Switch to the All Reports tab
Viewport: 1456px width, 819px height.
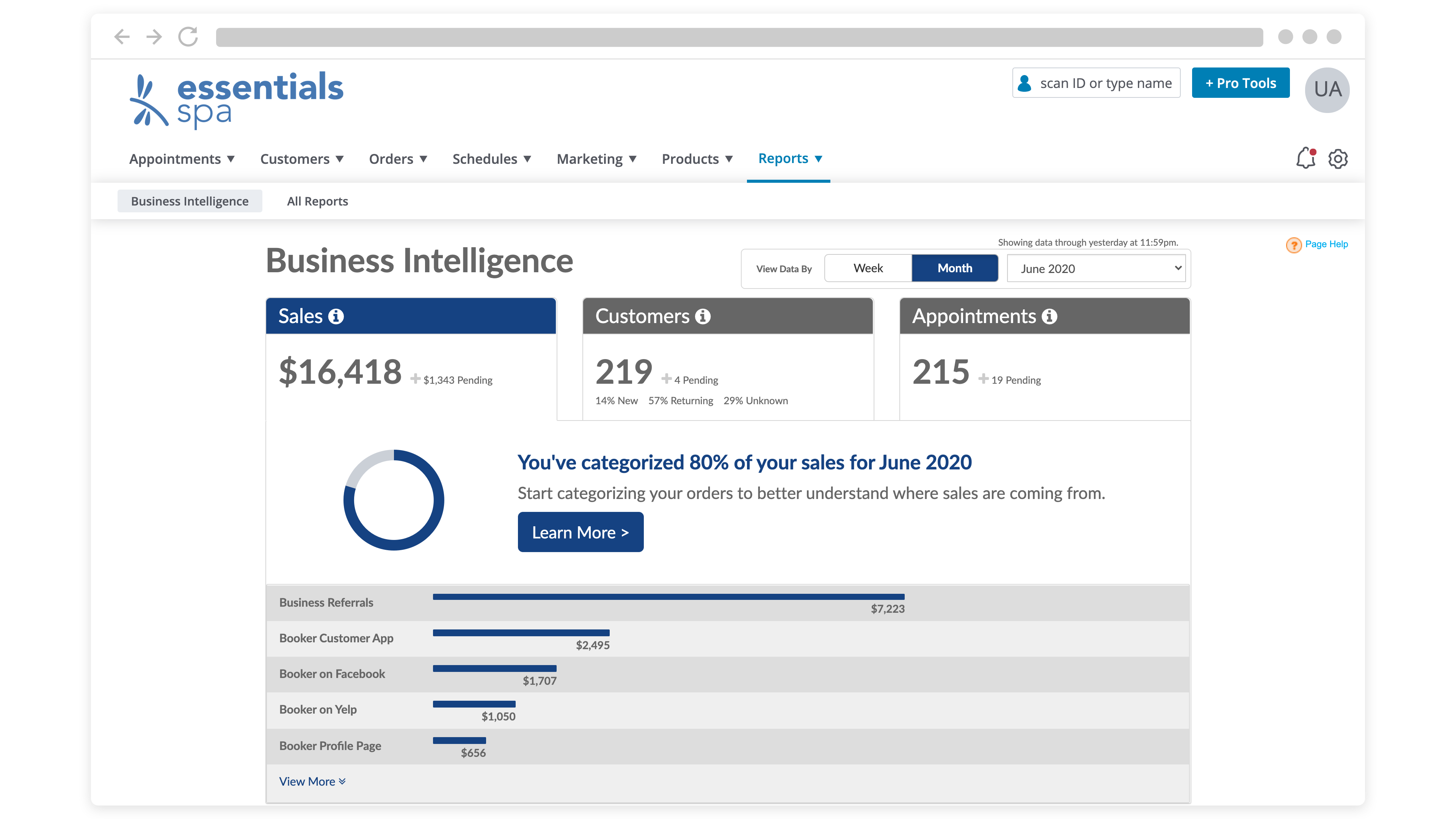(x=317, y=201)
